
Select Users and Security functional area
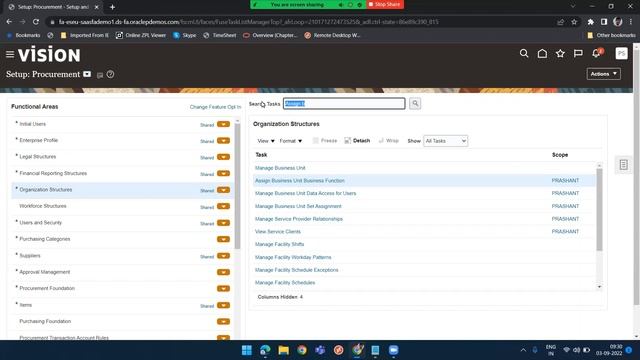coord(40,222)
